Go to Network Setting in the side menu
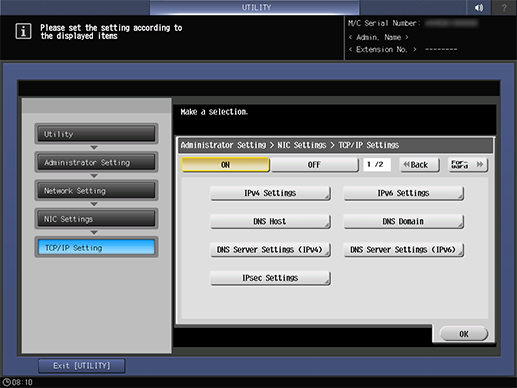The height and width of the screenshot is (388, 517). tap(96, 191)
